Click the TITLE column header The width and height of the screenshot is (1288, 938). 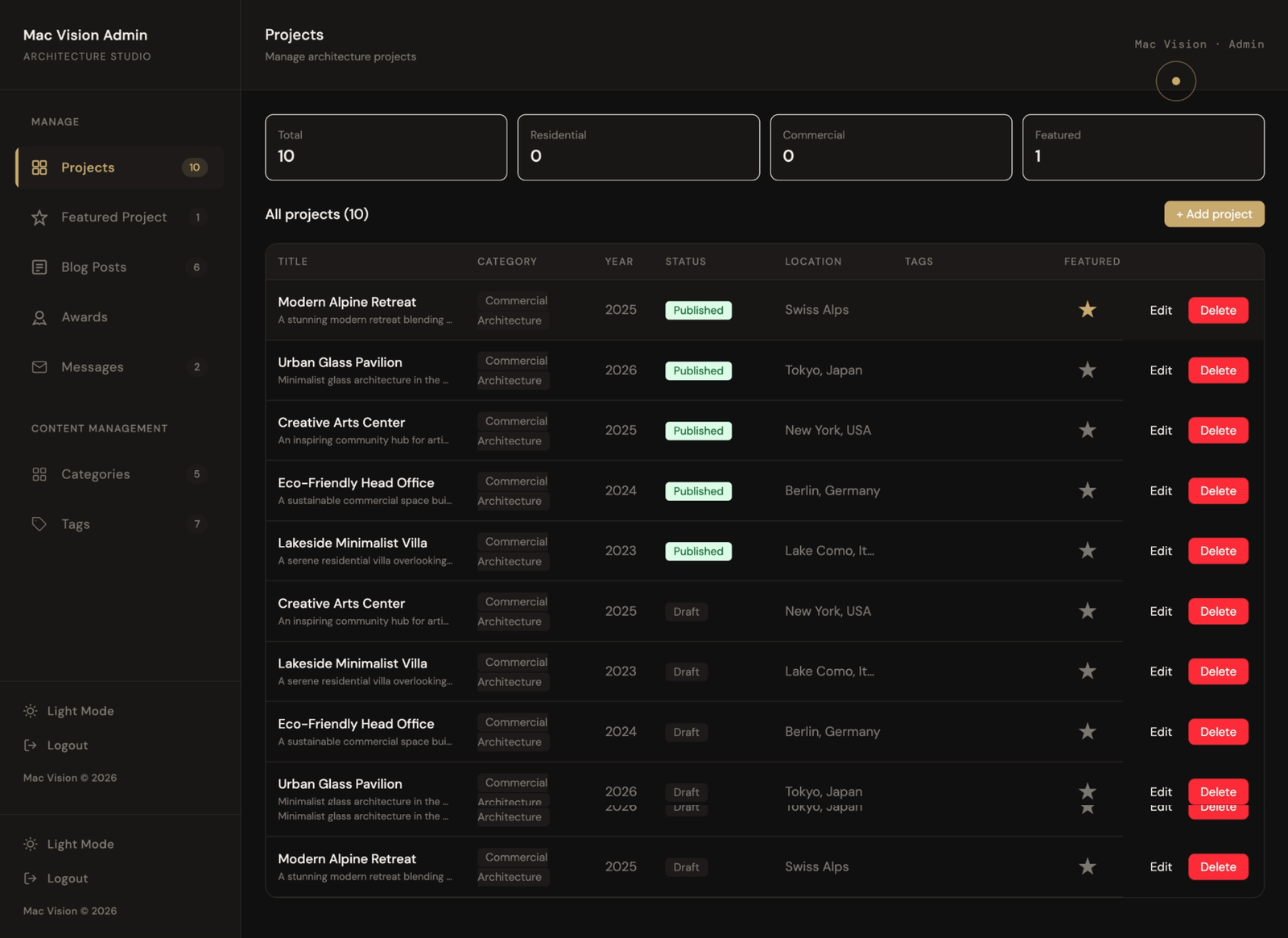(293, 262)
